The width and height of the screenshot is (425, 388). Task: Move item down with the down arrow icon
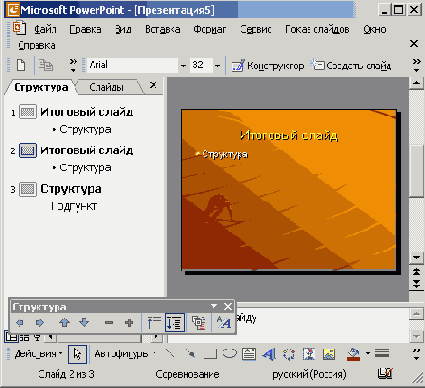pyautogui.click(x=85, y=323)
